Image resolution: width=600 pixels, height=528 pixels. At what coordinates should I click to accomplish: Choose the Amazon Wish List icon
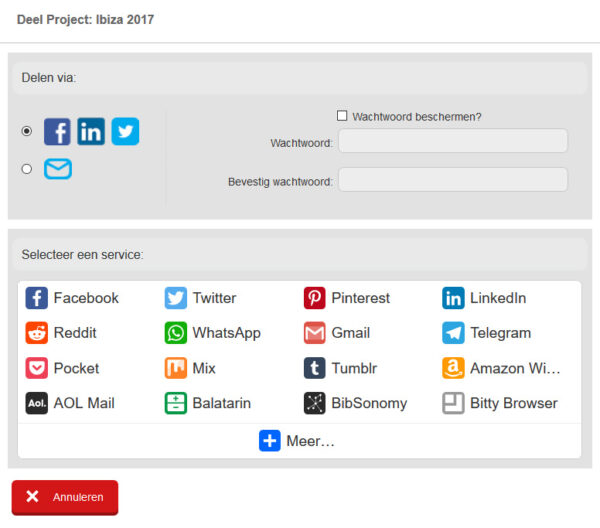(453, 368)
